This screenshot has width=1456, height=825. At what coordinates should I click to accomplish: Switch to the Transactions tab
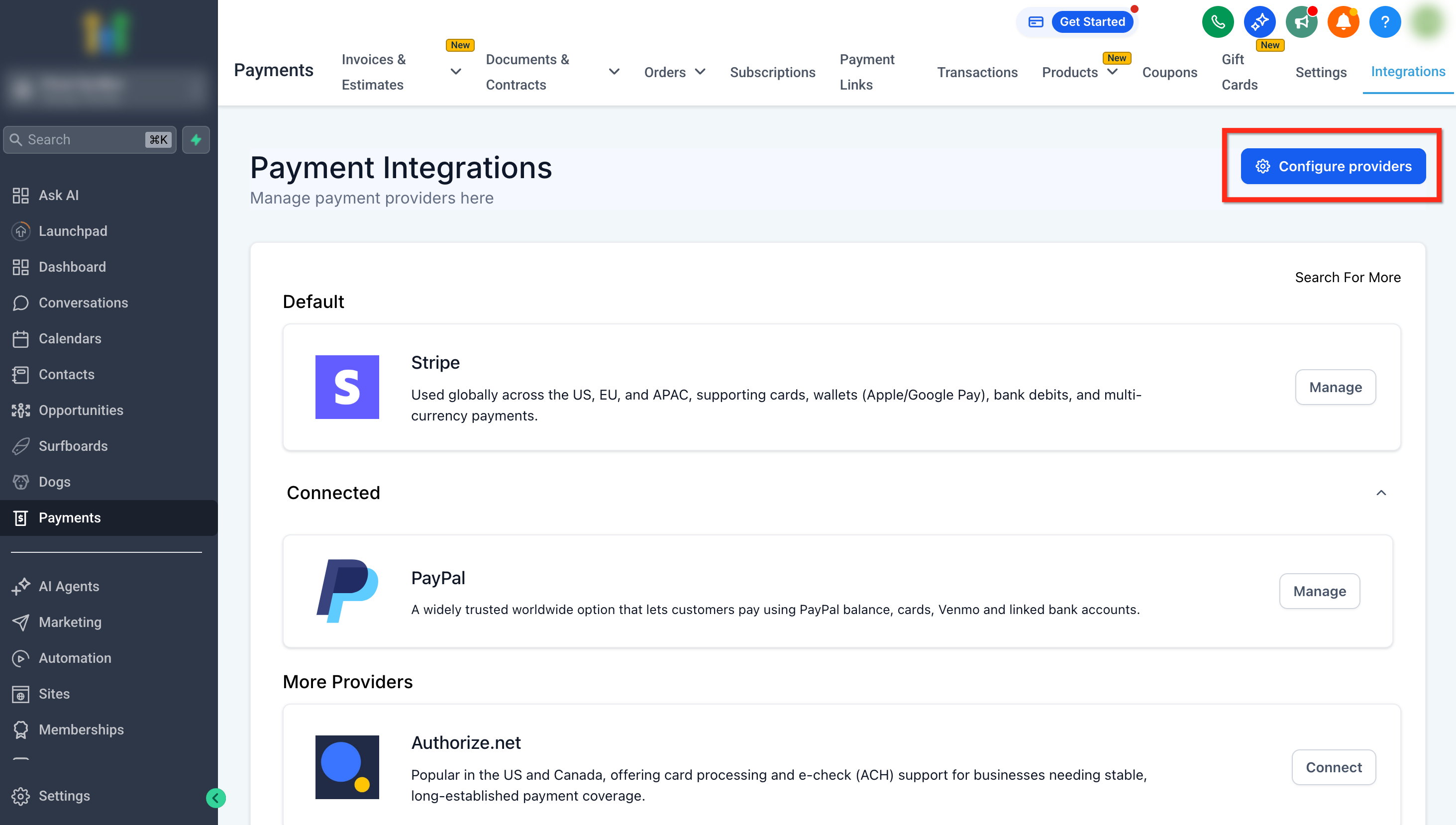click(977, 72)
